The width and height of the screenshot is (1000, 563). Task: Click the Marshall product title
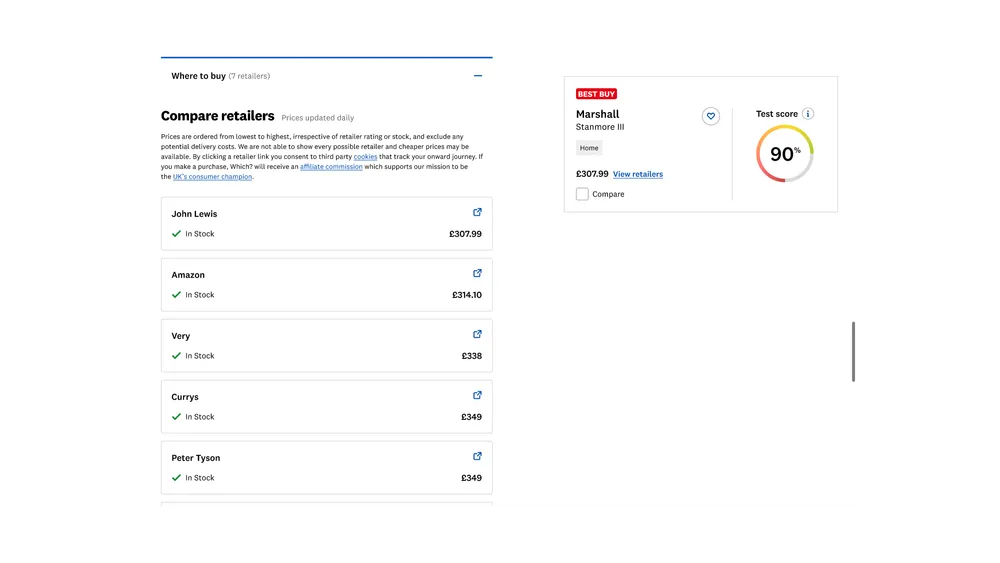(x=597, y=114)
